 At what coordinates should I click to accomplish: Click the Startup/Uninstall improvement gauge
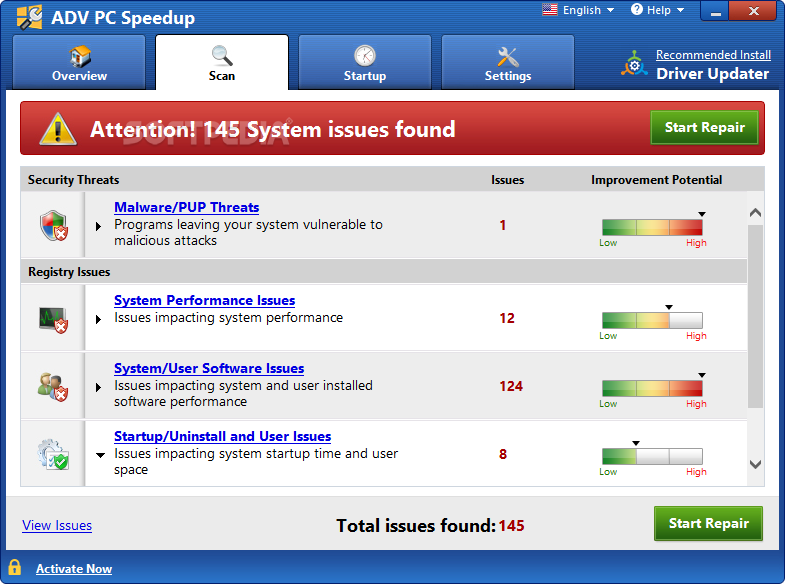coord(652,456)
